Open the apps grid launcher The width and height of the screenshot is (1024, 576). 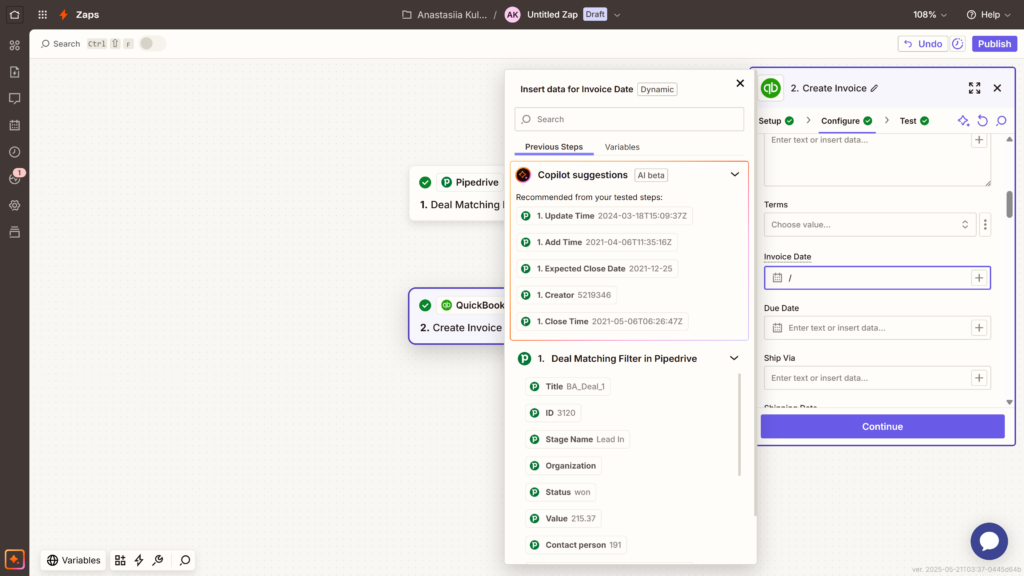[x=42, y=14]
